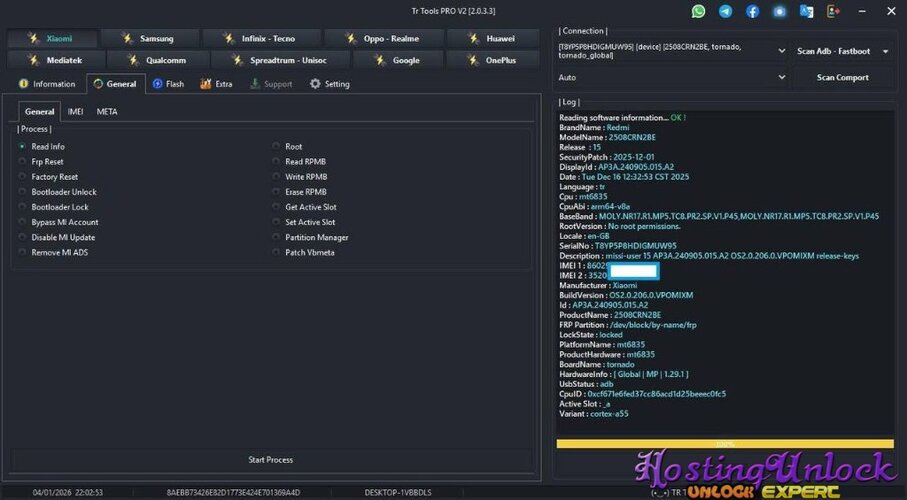The image size is (907, 500).
Task: Open the Extra tab
Action: tap(216, 84)
